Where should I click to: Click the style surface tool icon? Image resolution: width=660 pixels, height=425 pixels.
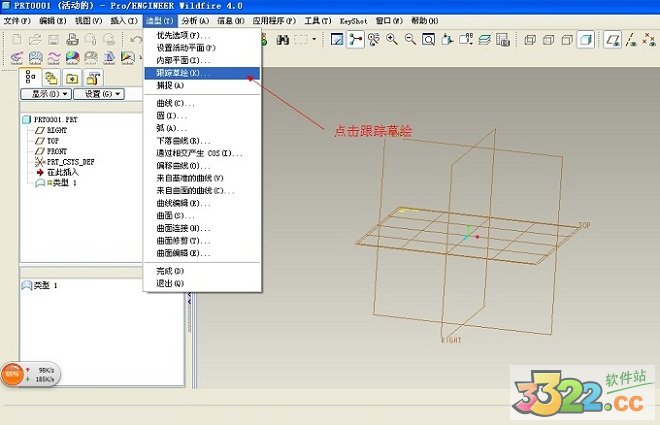[35, 57]
